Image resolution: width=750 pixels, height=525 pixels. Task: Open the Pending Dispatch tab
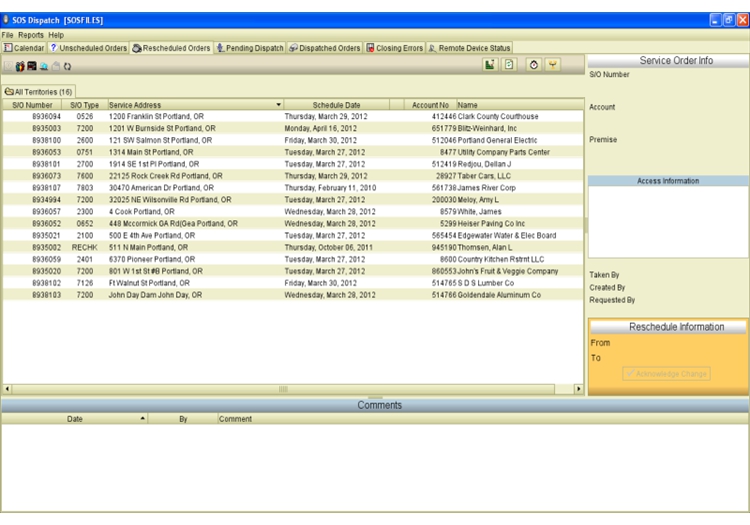tap(250, 48)
